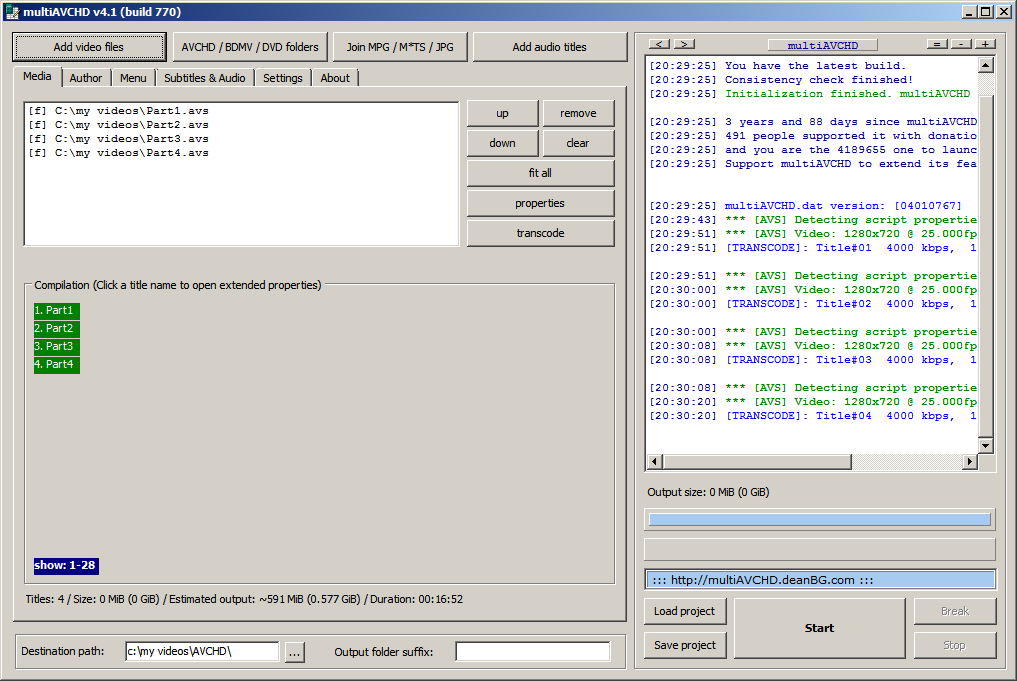Click the previous log arrow button
The width and height of the screenshot is (1017, 681).
pos(660,44)
